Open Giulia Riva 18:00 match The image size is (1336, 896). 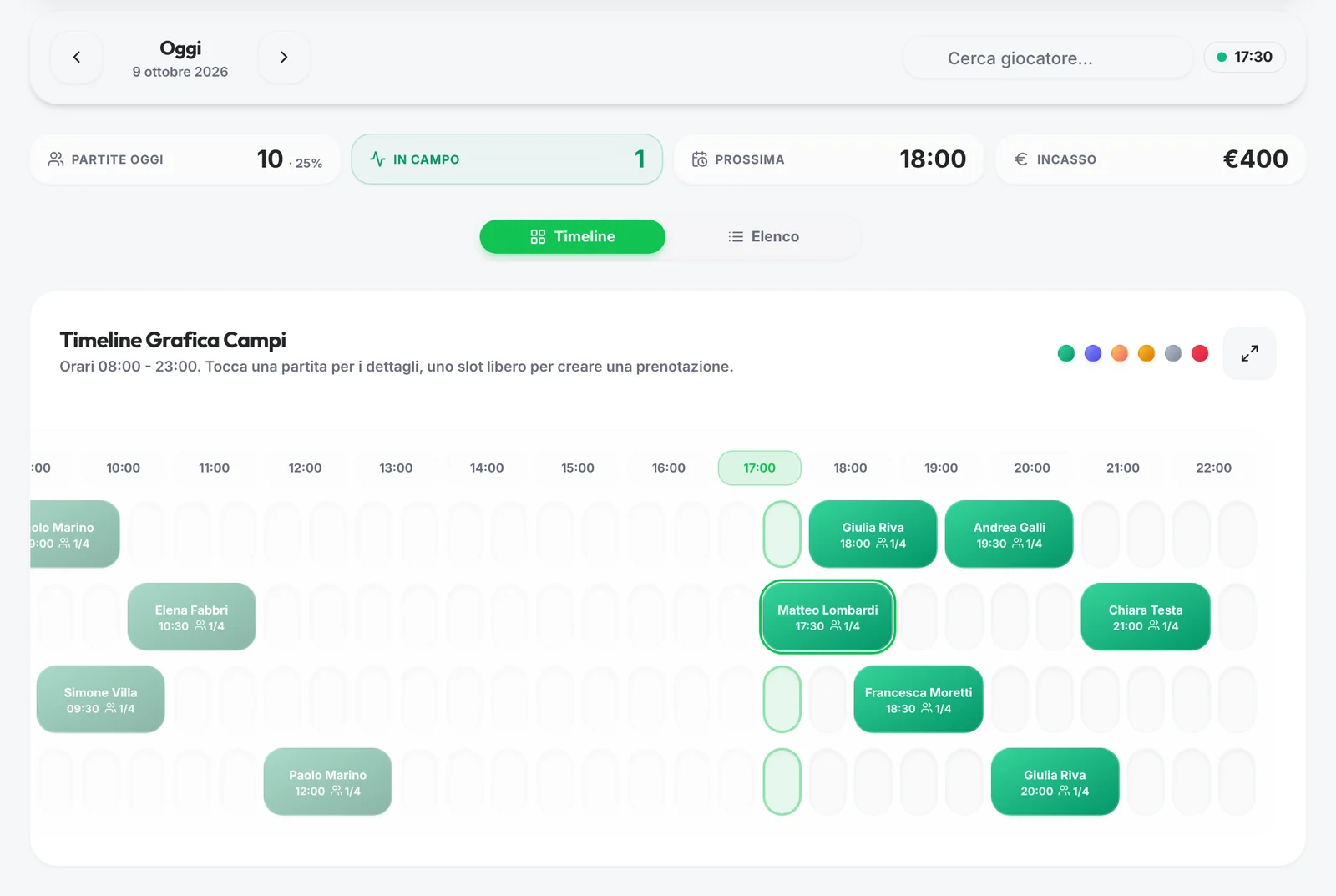[873, 534]
